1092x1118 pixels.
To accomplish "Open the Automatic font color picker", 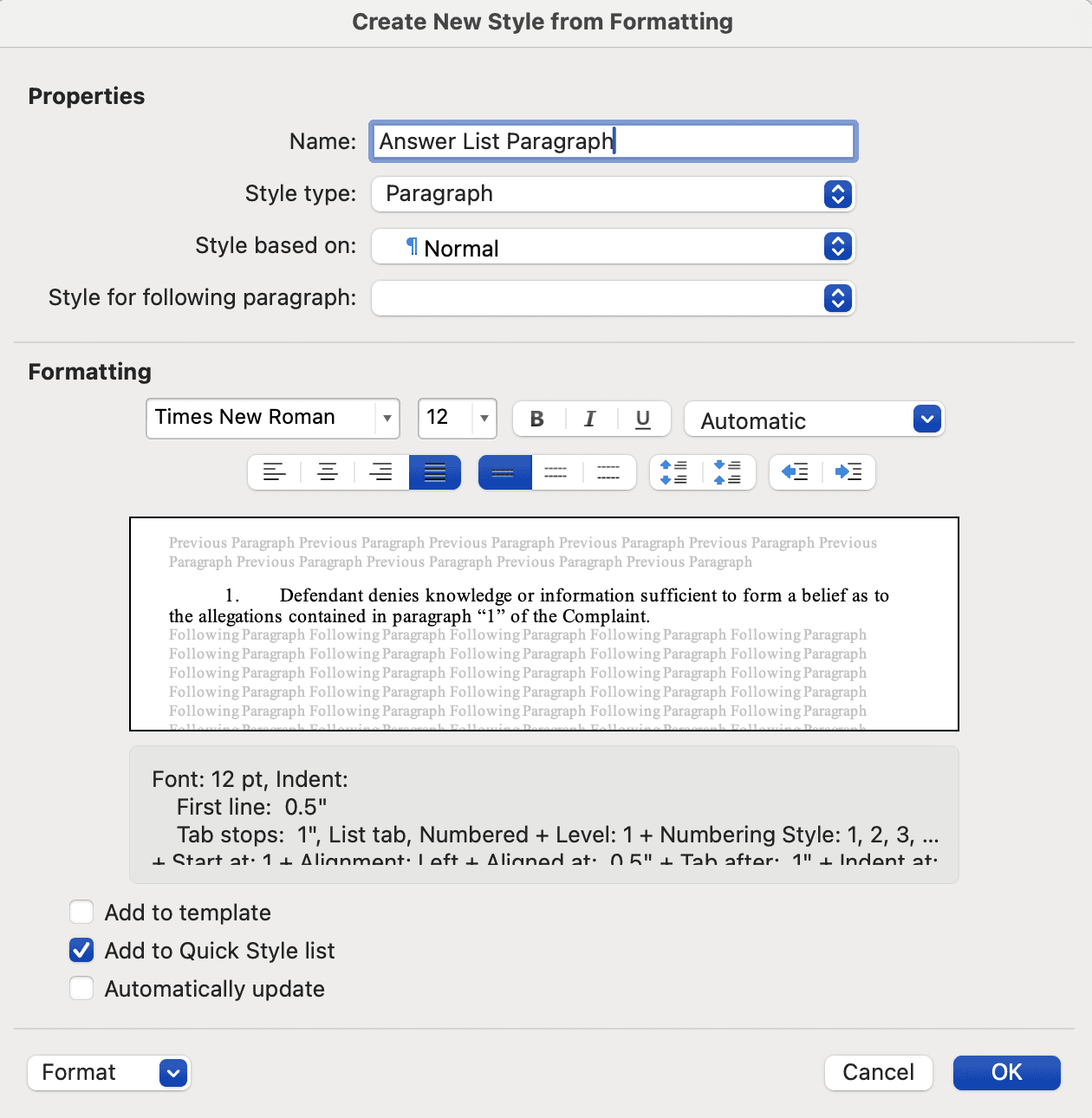I will click(x=926, y=419).
